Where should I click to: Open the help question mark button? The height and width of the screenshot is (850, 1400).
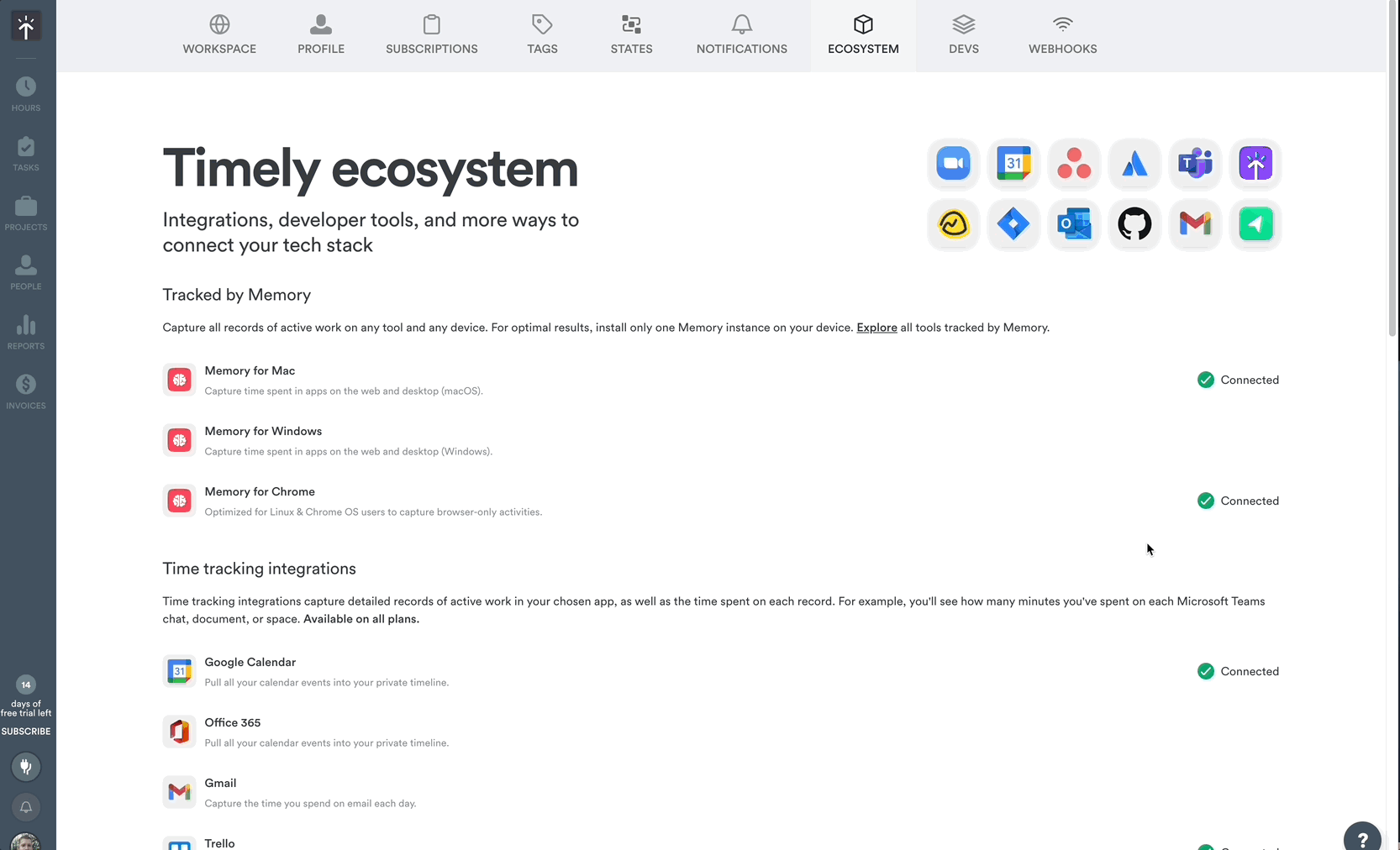coord(1362,838)
